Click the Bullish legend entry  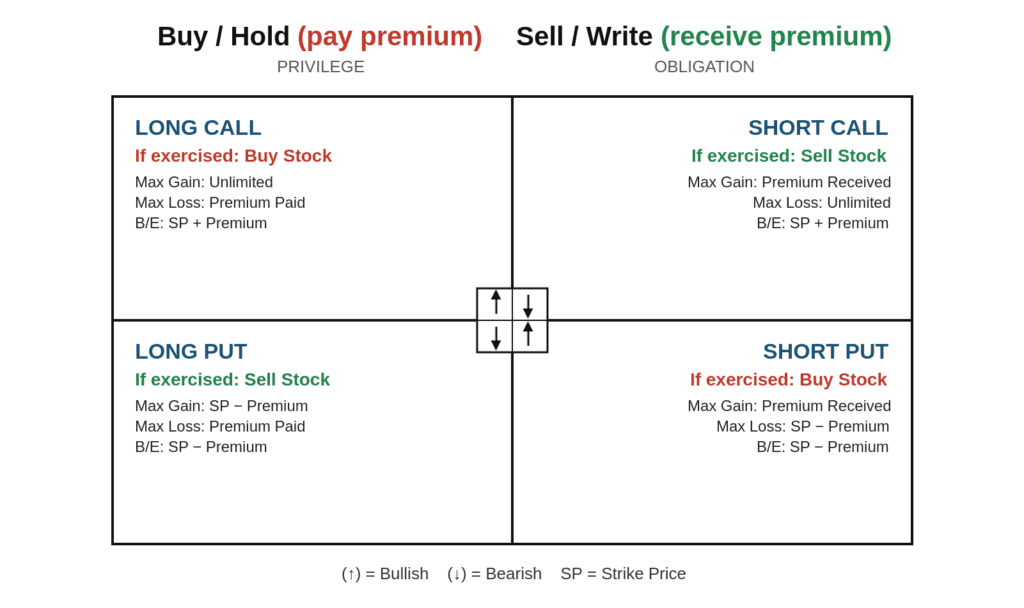(x=385, y=573)
